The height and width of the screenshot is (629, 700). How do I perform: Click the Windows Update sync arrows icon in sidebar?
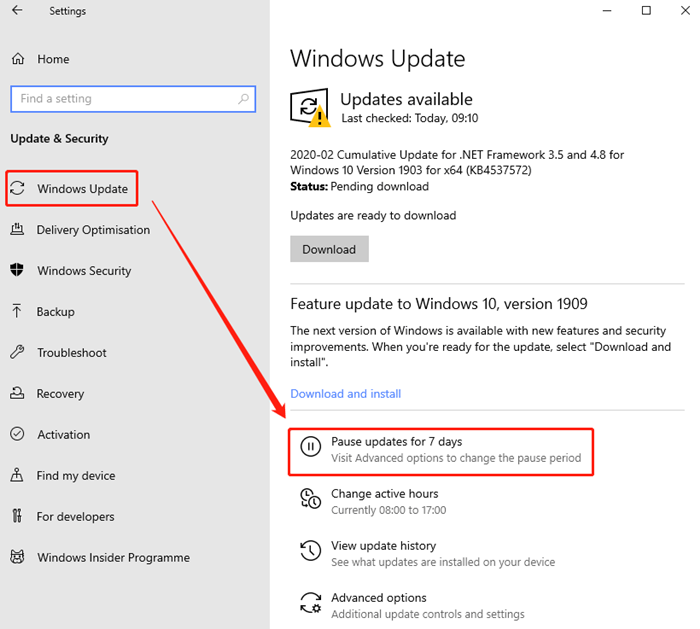[x=17, y=188]
